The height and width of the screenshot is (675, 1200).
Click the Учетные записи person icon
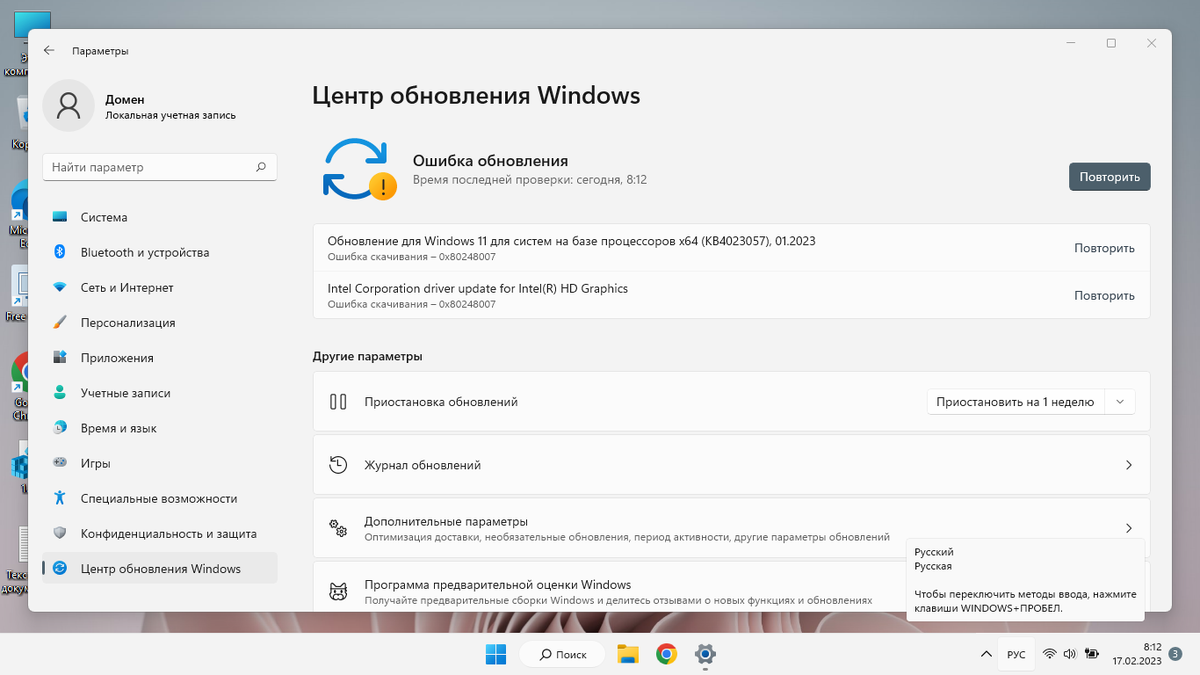click(60, 393)
